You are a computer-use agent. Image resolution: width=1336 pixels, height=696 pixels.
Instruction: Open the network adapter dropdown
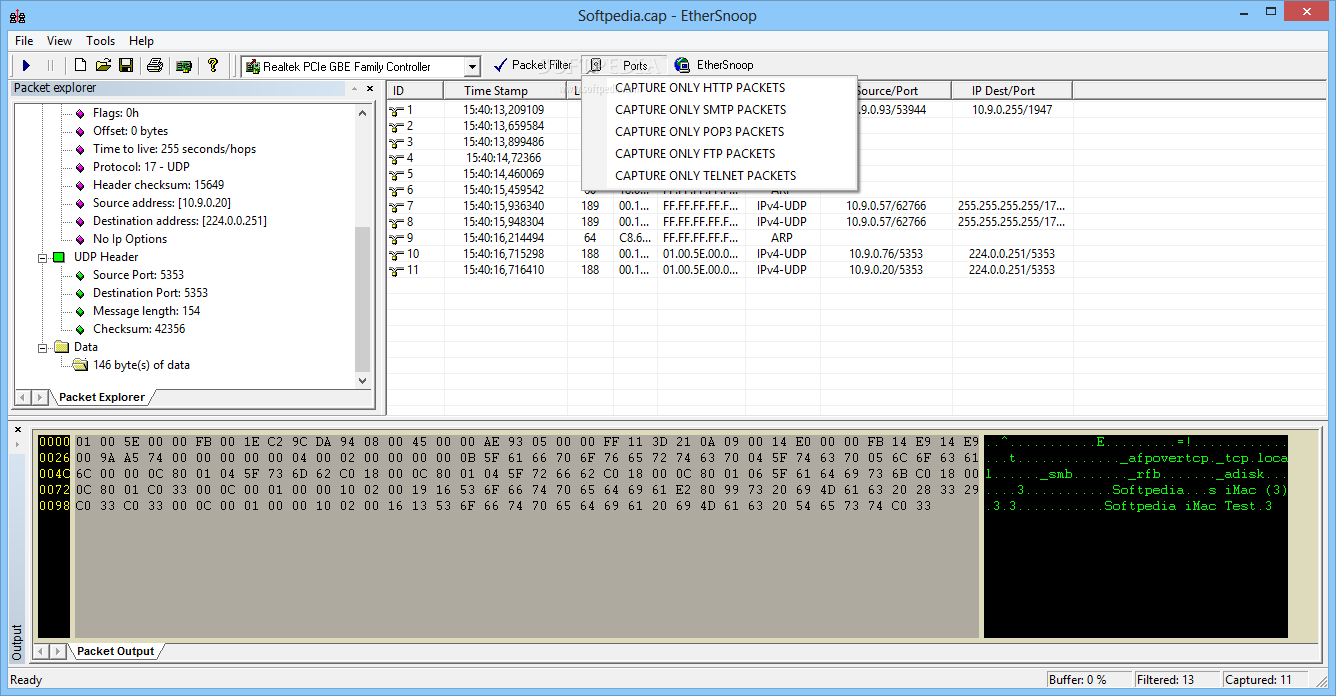[x=472, y=67]
